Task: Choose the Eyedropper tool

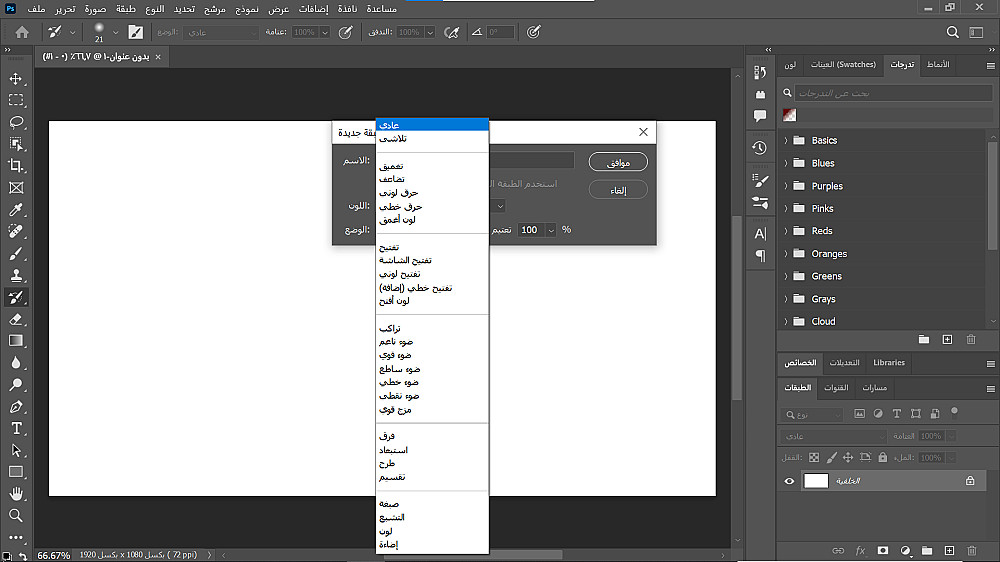Action: (x=16, y=210)
